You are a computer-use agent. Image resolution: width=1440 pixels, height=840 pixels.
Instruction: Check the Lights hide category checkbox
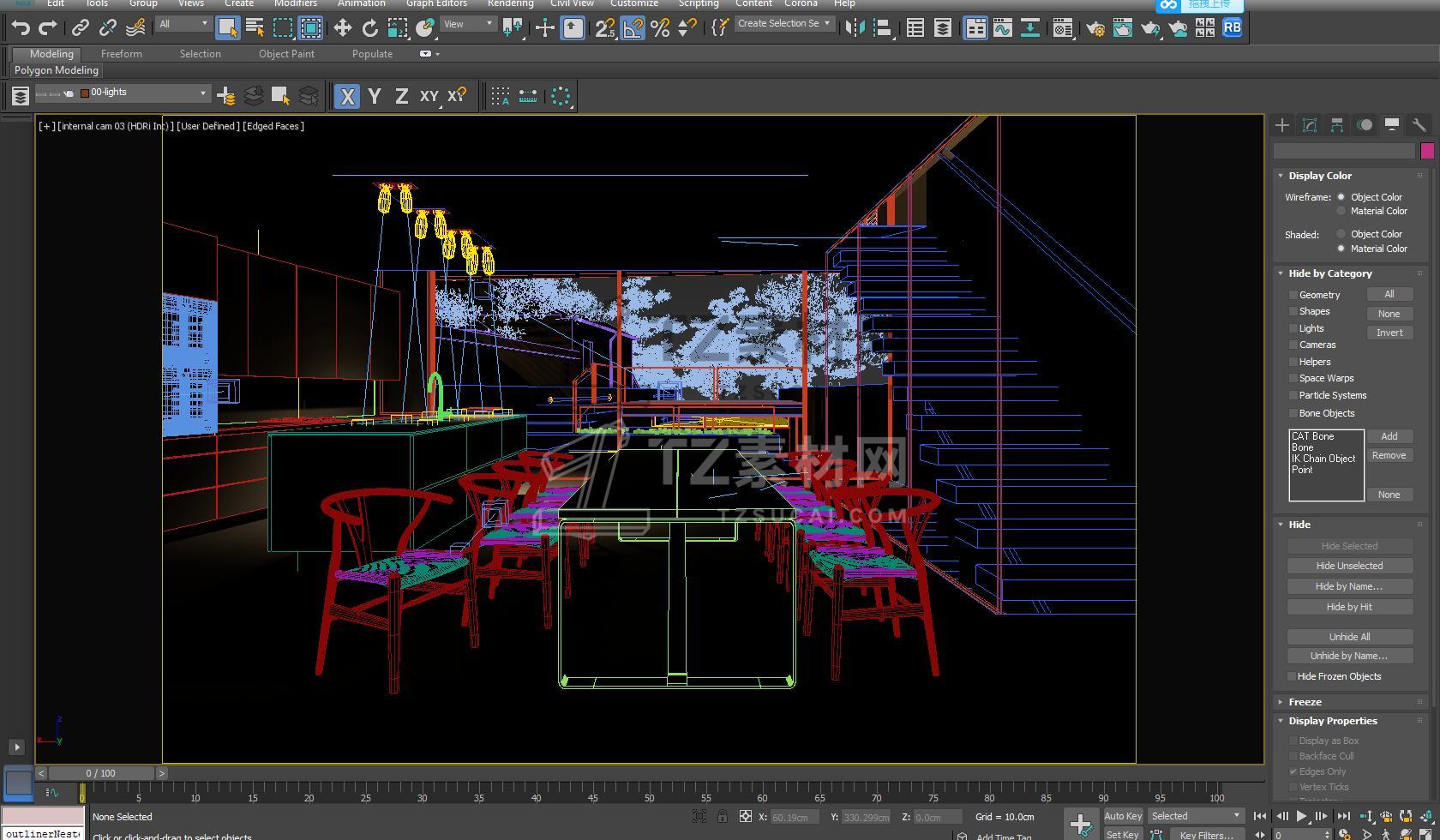point(1293,328)
